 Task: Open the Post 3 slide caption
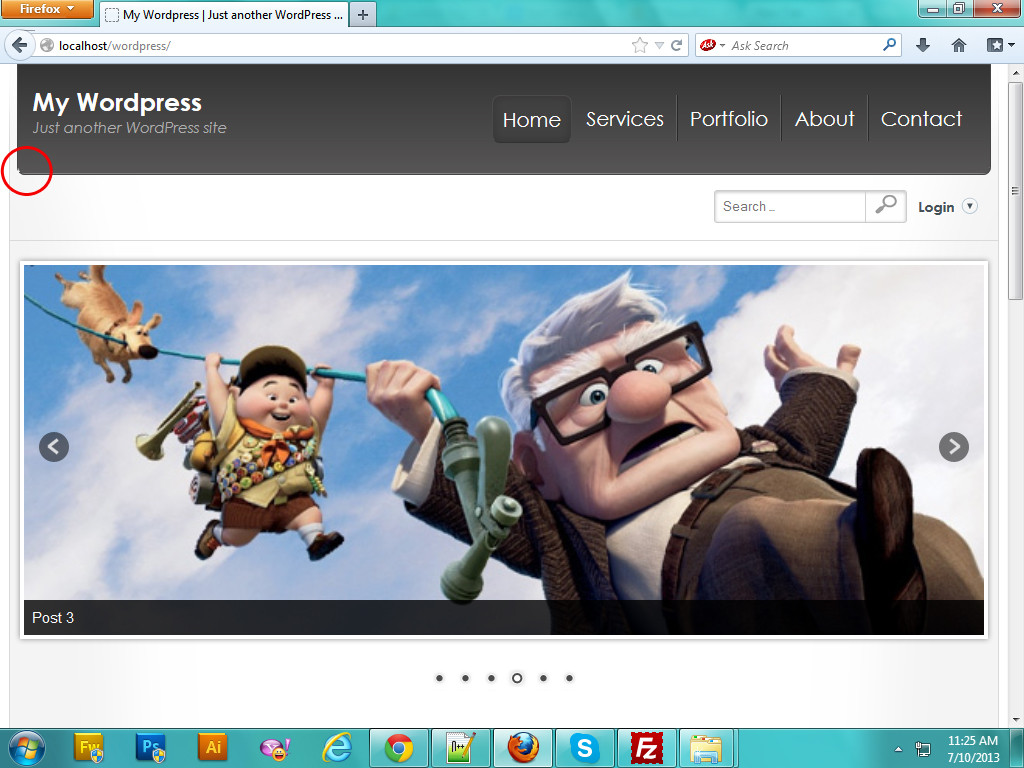[53, 618]
